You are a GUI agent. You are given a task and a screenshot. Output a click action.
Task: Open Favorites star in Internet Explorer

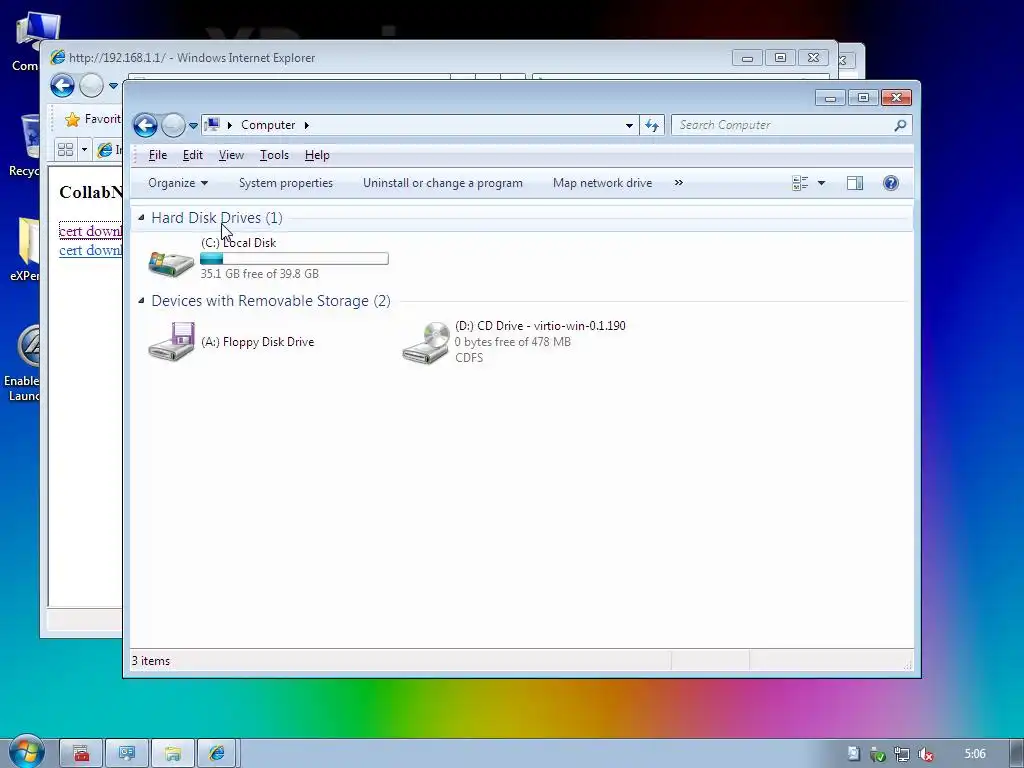72,119
